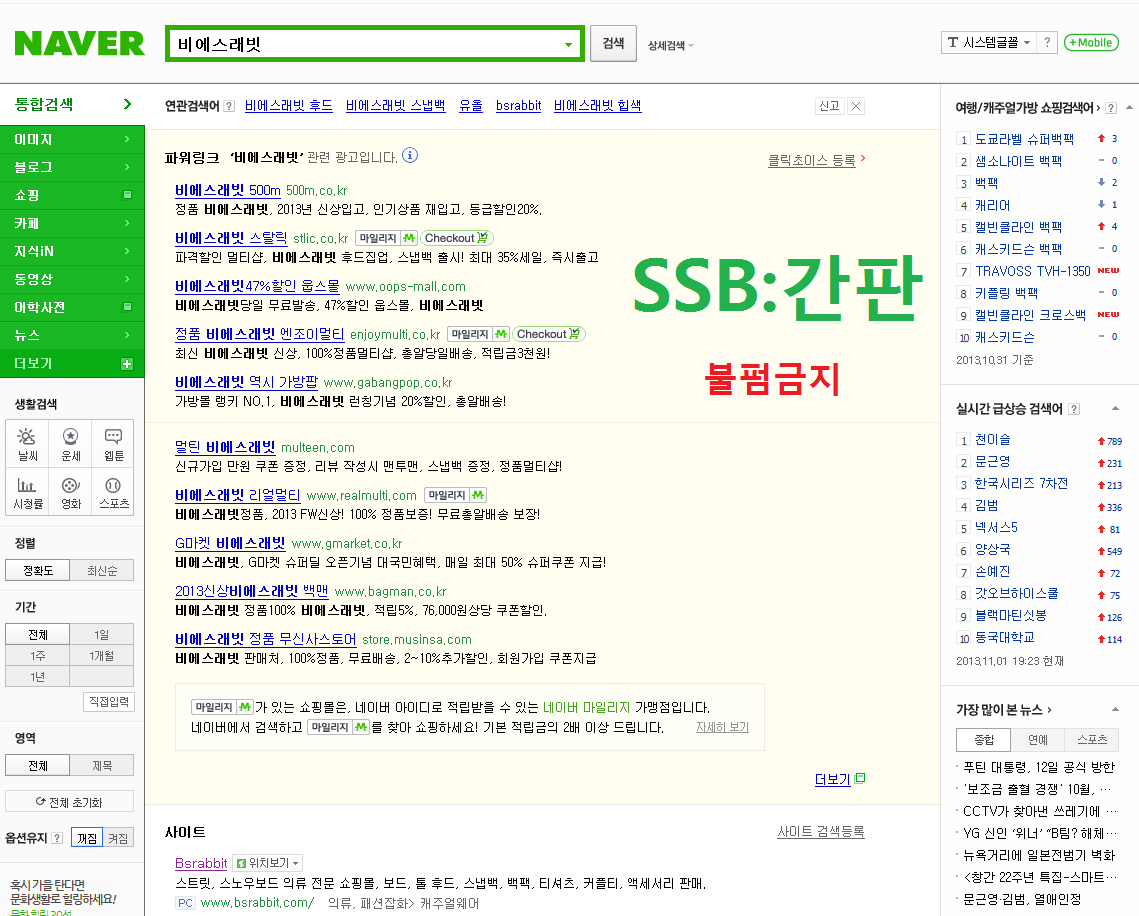
Task: Click the Checkout badge on 엔조이멀티 ad
Action: [x=548, y=334]
